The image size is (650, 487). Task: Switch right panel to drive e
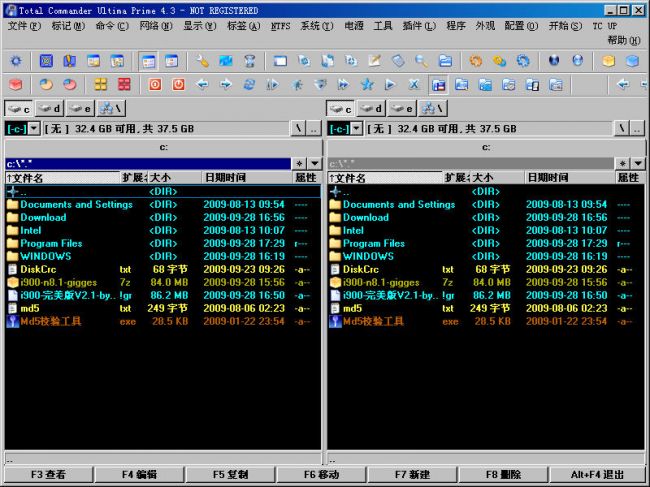404,108
